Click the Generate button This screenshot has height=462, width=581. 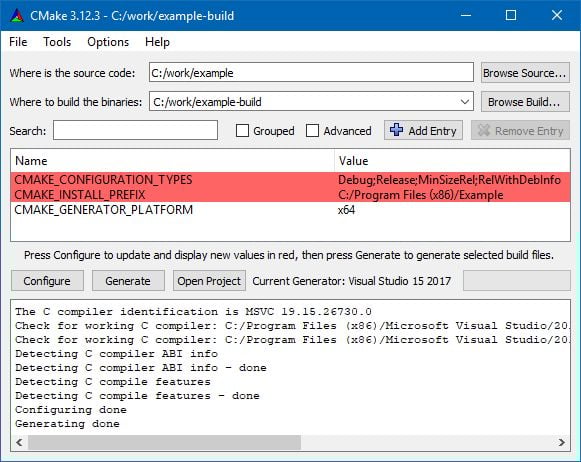pyautogui.click(x=128, y=281)
